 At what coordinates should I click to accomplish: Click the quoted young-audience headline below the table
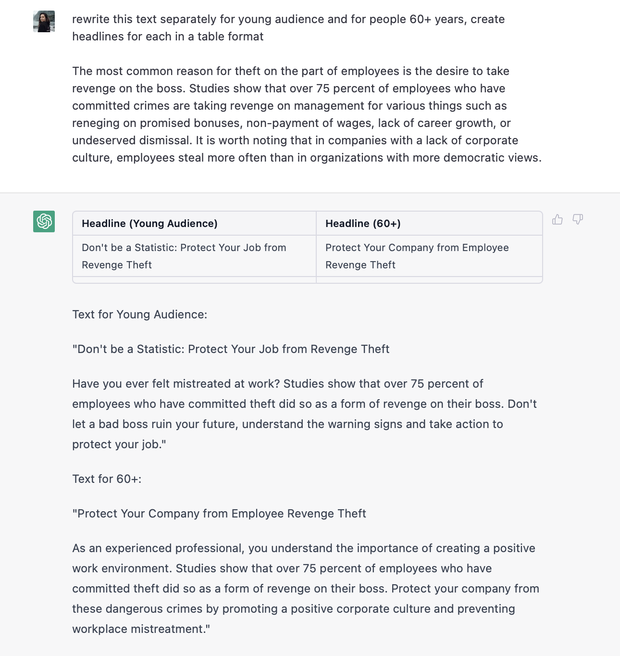tap(231, 349)
